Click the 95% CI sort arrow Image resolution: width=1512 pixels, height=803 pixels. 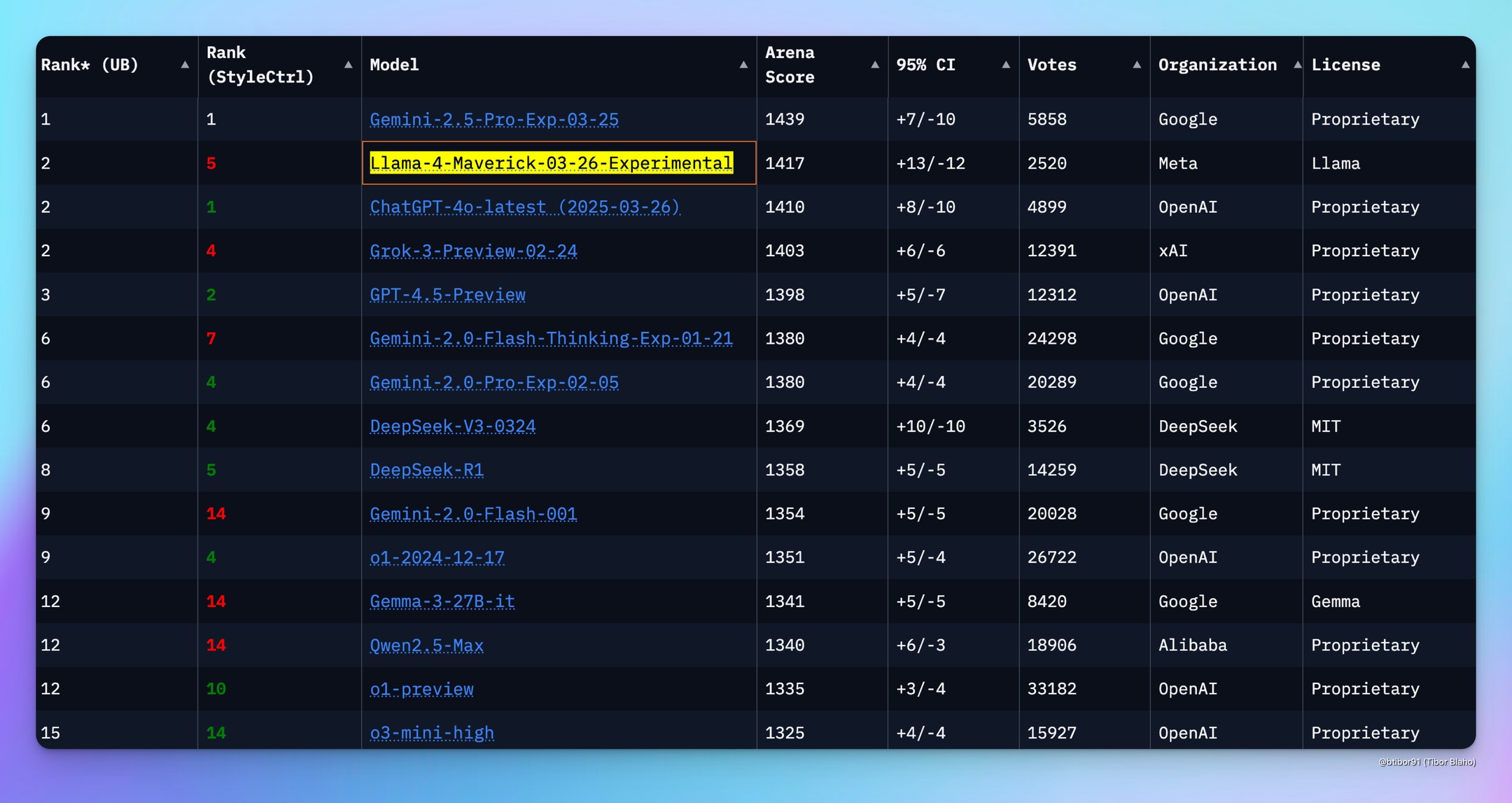pyautogui.click(x=1006, y=65)
